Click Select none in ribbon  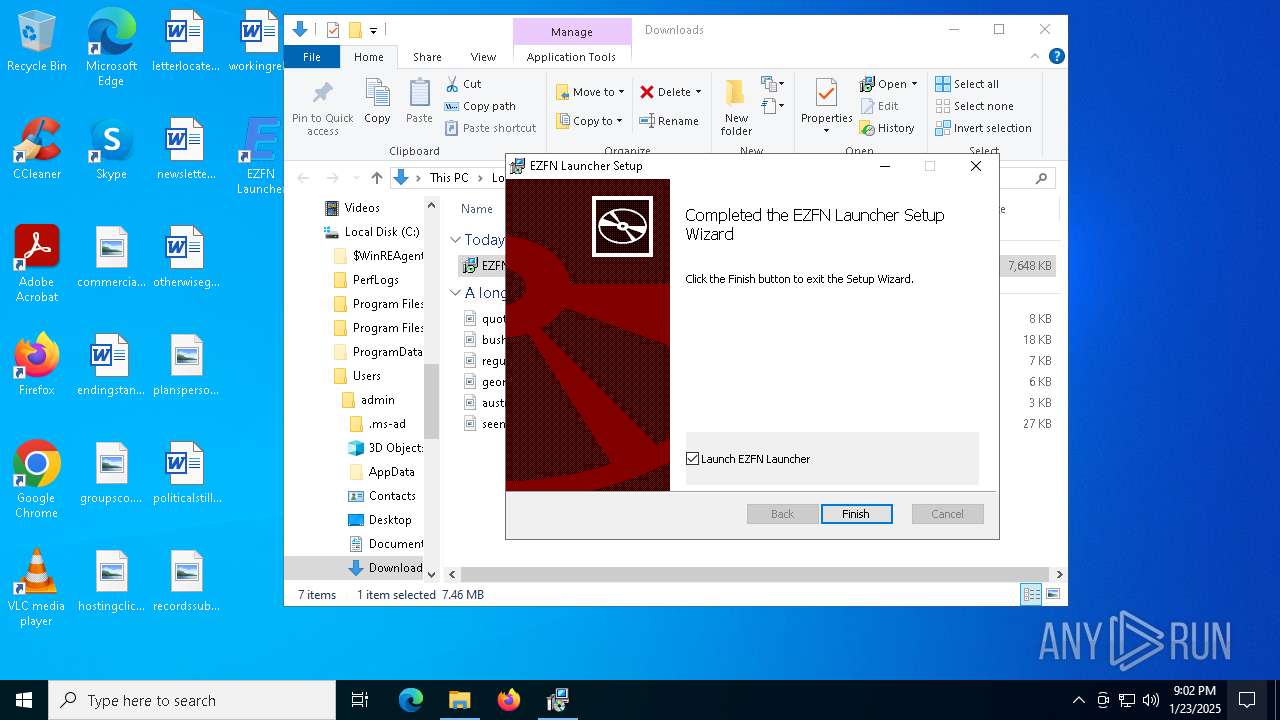tap(974, 106)
